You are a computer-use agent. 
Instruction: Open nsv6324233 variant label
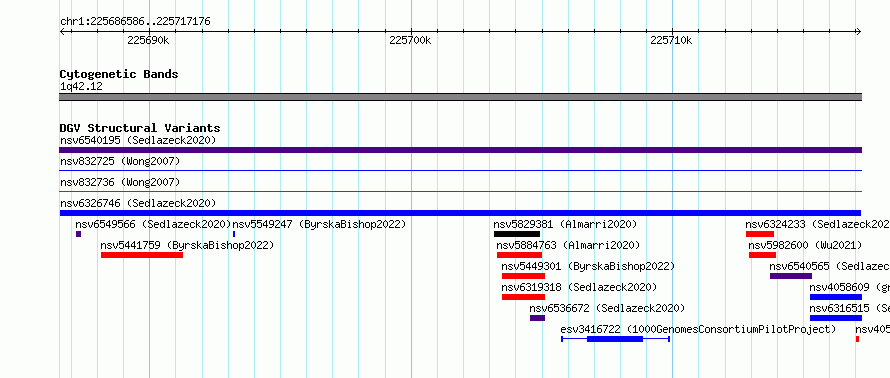(817, 224)
